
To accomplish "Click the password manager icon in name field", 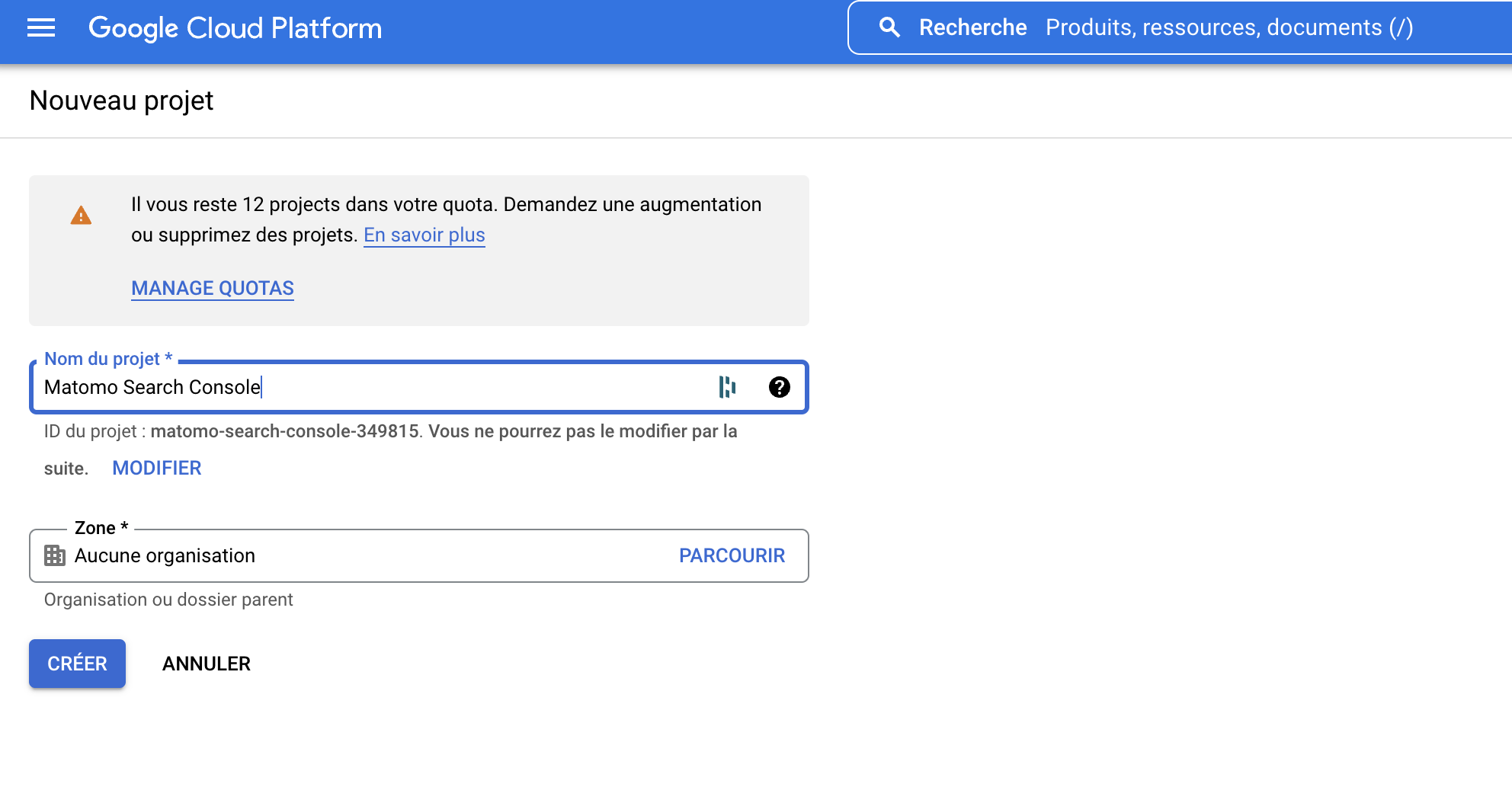I will [727, 387].
